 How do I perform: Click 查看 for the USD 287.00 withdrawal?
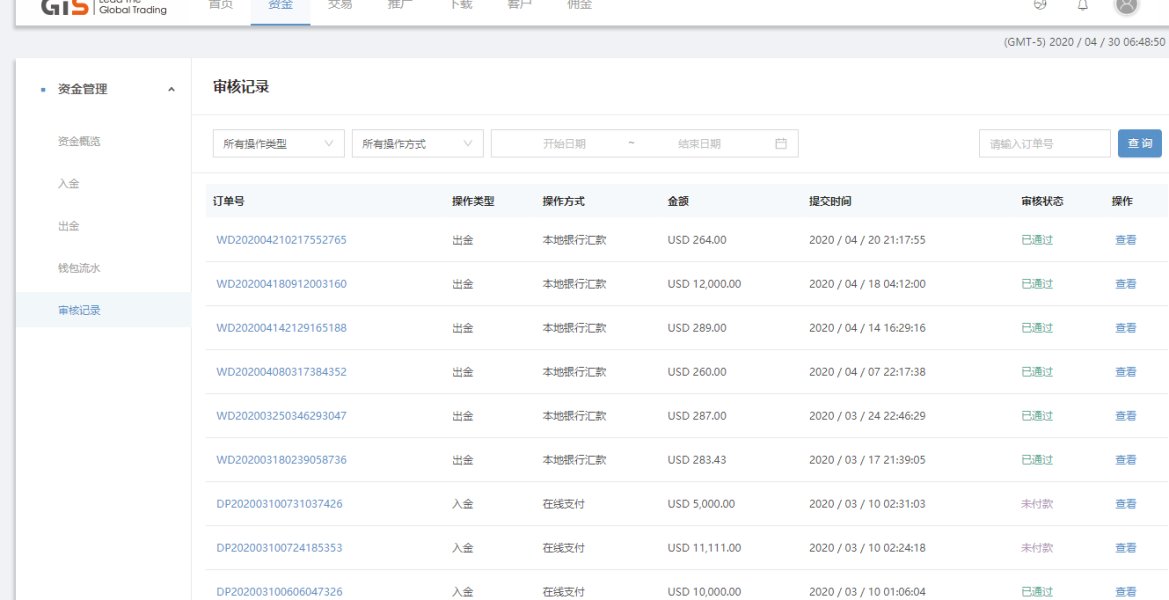(1126, 416)
